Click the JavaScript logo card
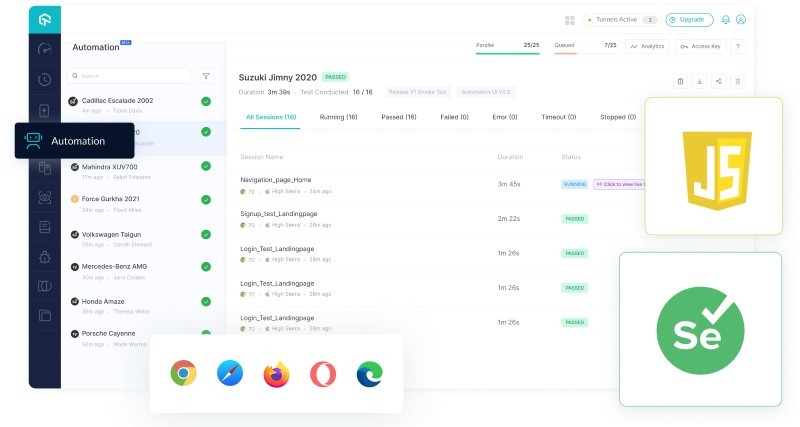 [714, 166]
